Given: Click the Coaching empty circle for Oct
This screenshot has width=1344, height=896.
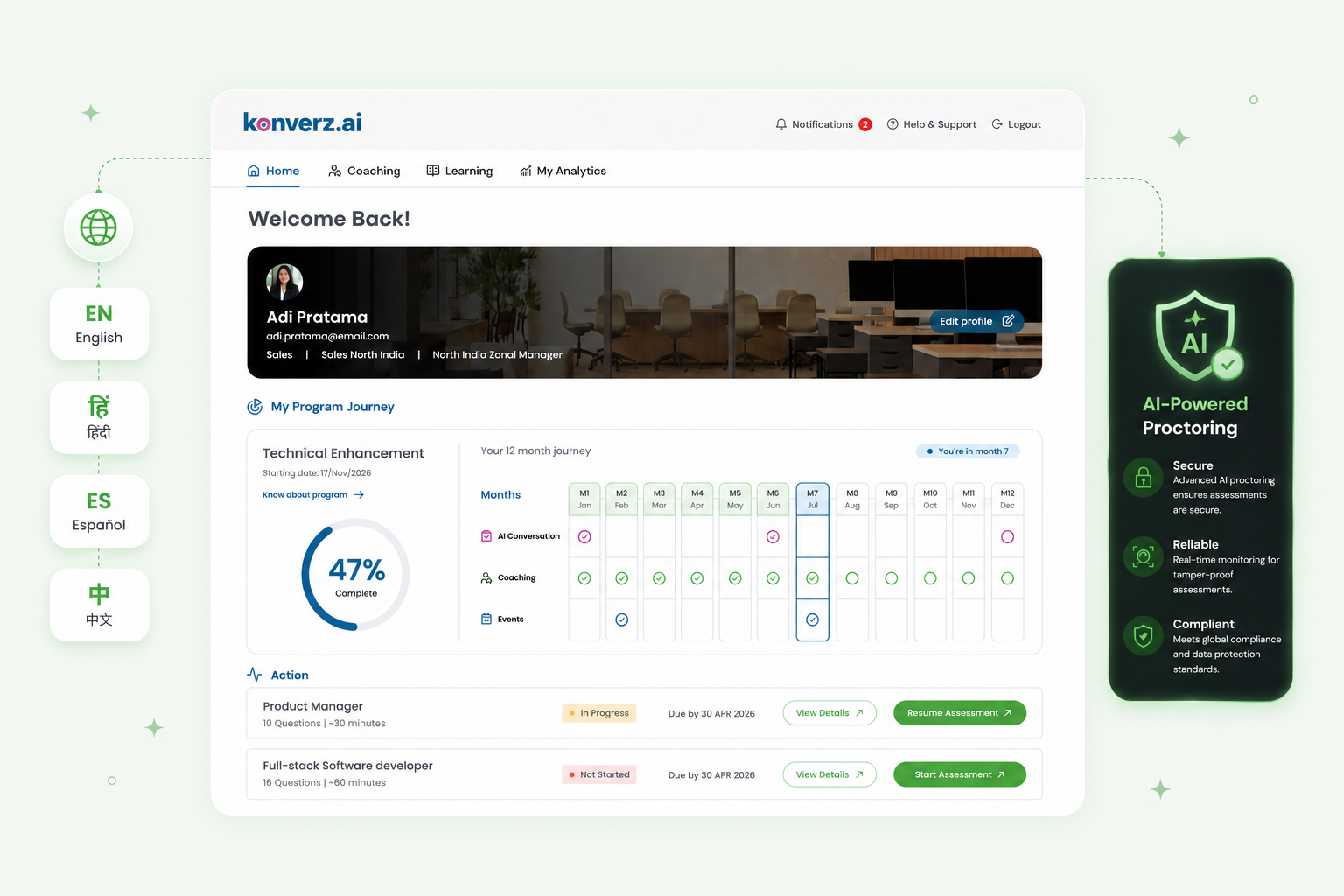Looking at the screenshot, I should (x=930, y=578).
